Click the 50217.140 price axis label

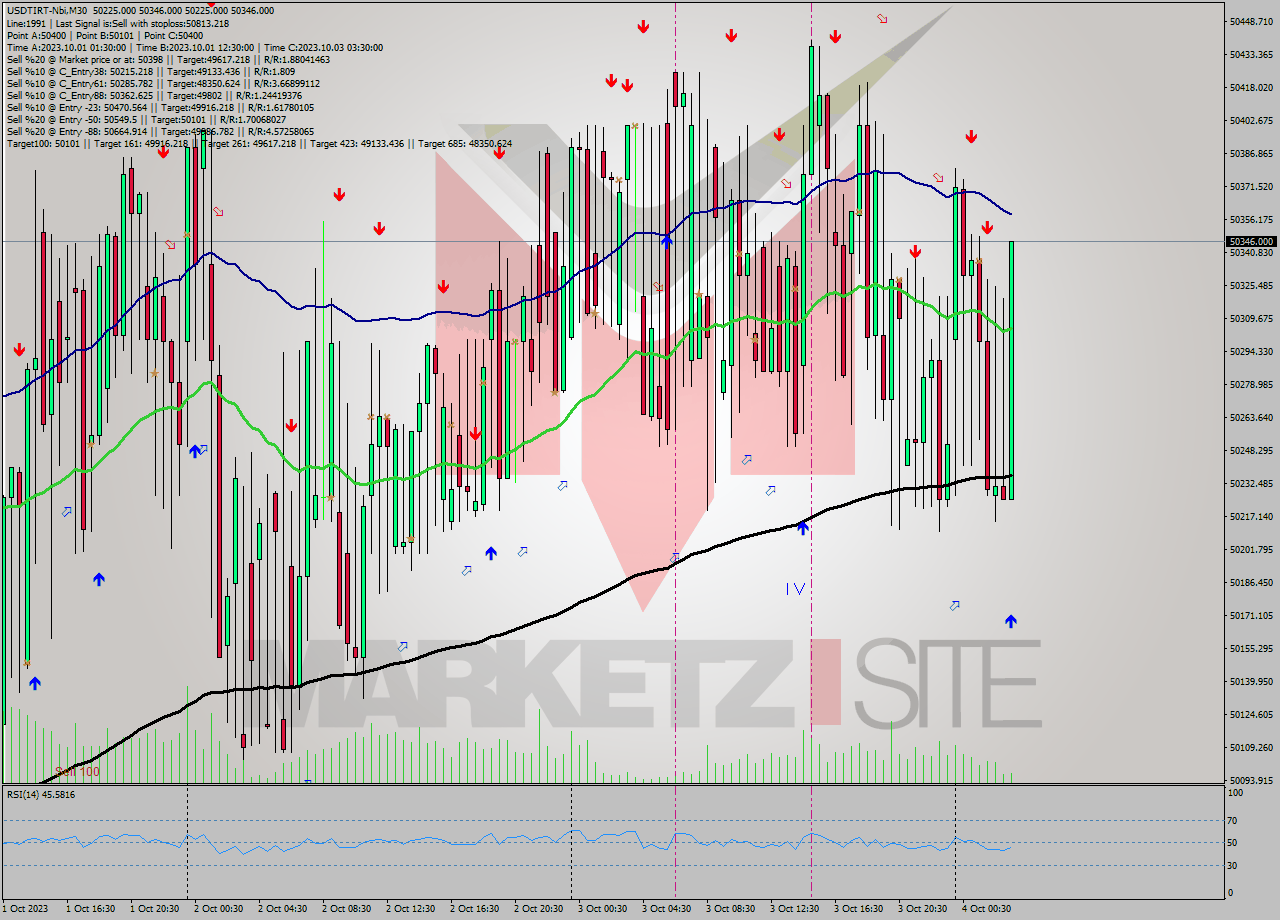click(x=1250, y=516)
